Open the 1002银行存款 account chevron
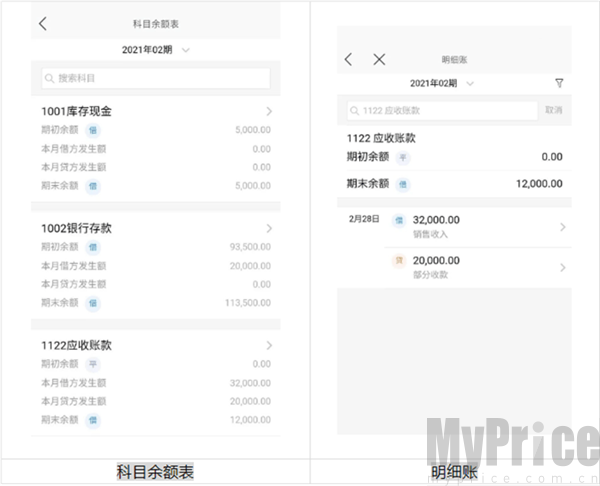The height and width of the screenshot is (486, 600). coord(269,228)
